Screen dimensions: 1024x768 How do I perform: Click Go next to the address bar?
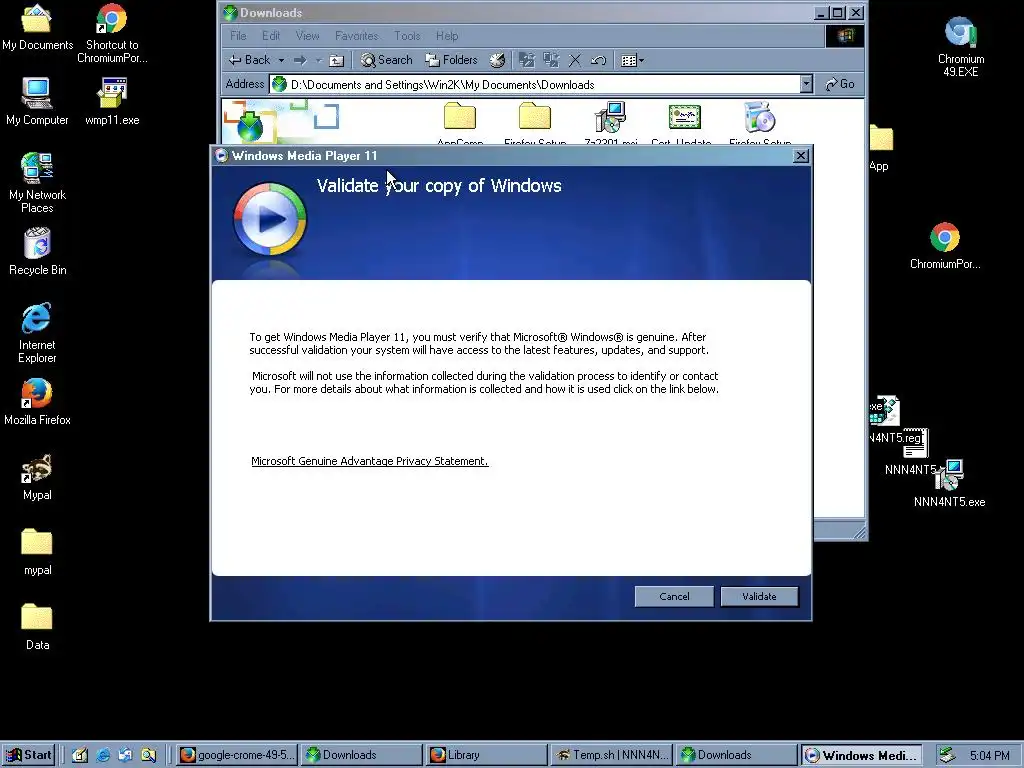pos(840,84)
